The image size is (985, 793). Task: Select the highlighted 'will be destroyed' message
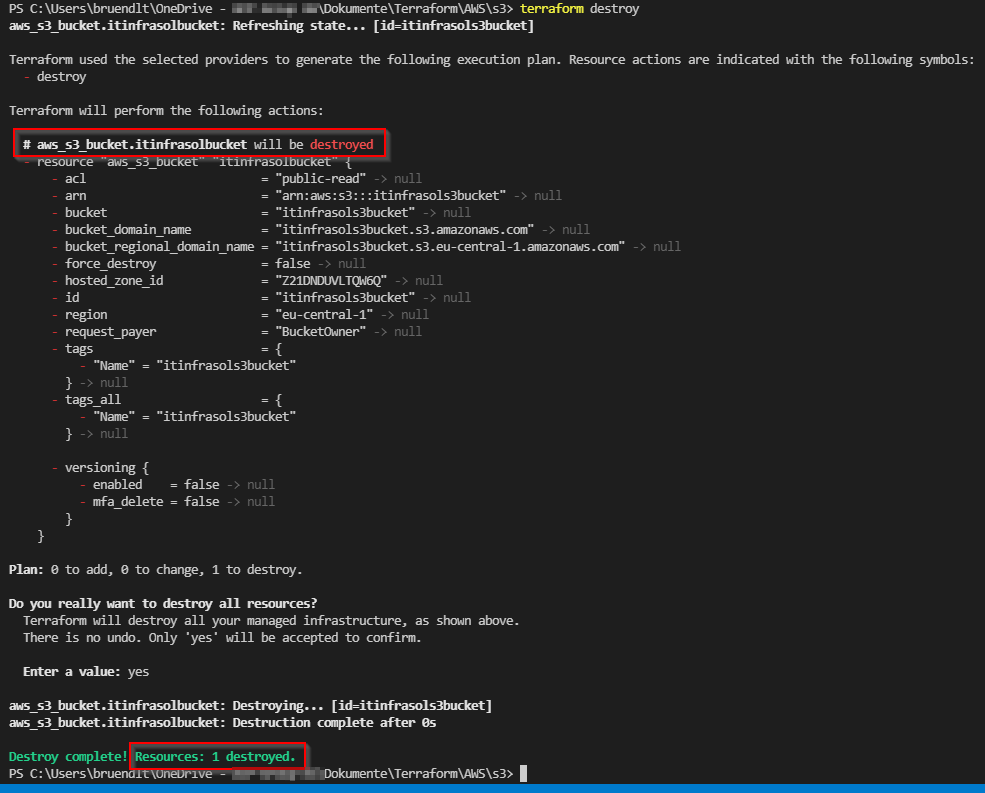tap(200, 143)
